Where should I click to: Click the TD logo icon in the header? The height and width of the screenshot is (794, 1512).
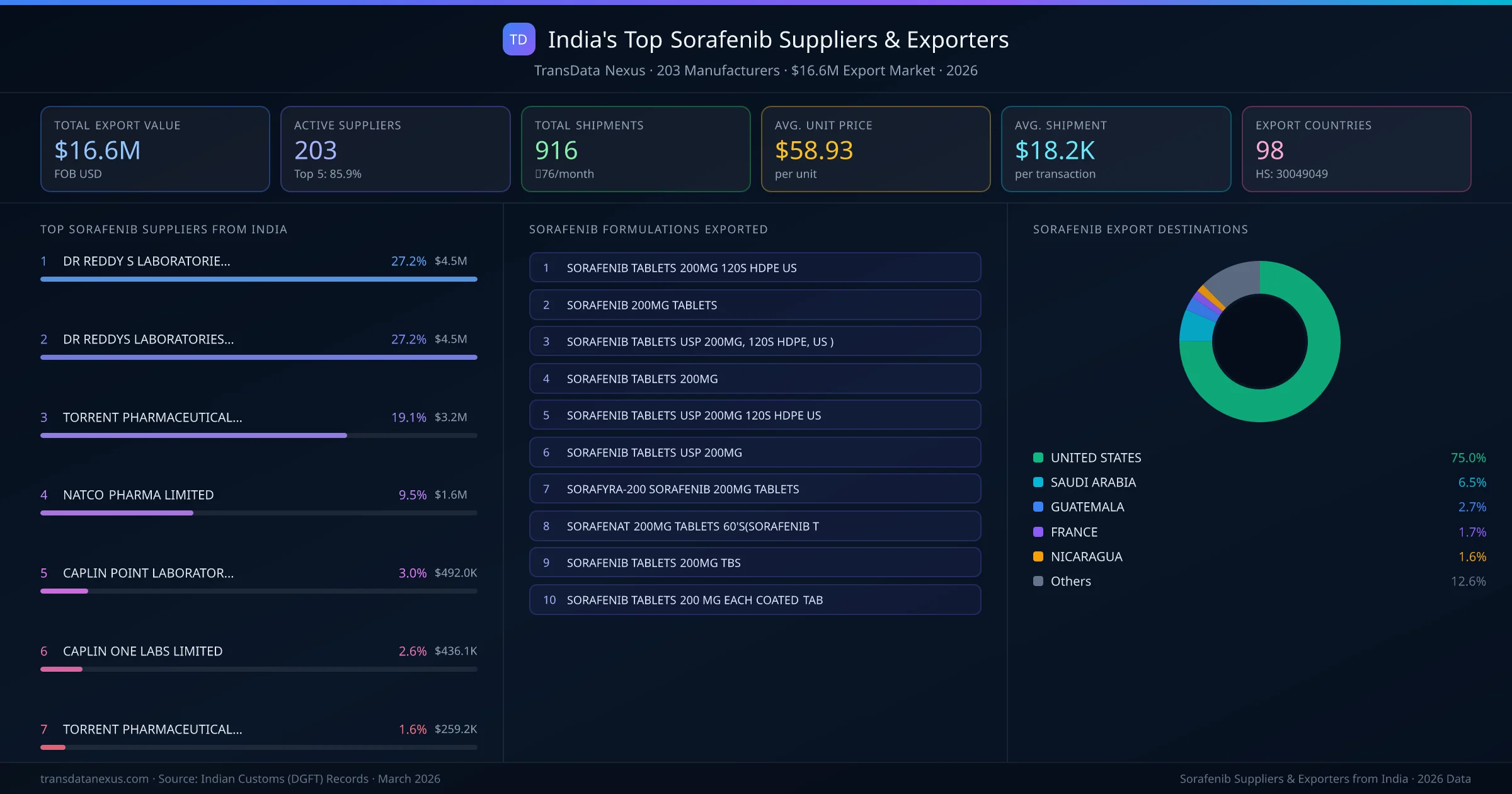[x=518, y=39]
